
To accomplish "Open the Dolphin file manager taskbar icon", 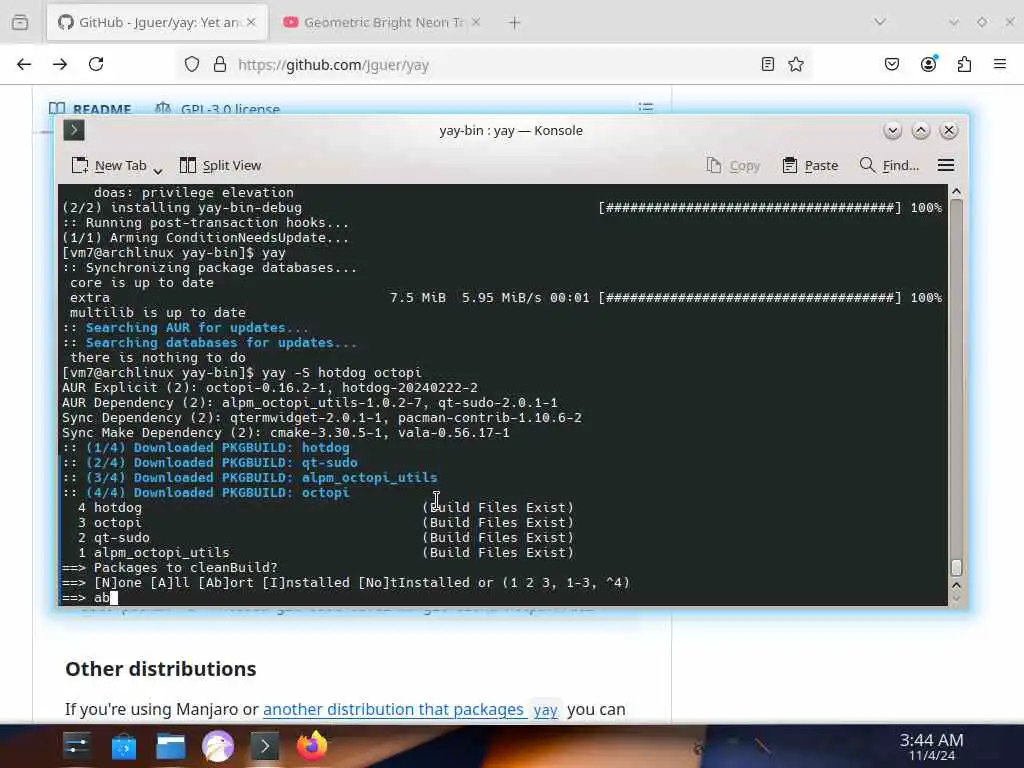I will click(x=170, y=746).
